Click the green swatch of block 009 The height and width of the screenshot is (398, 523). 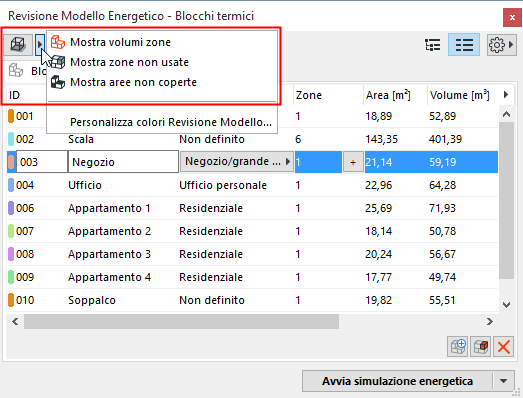(x=11, y=277)
